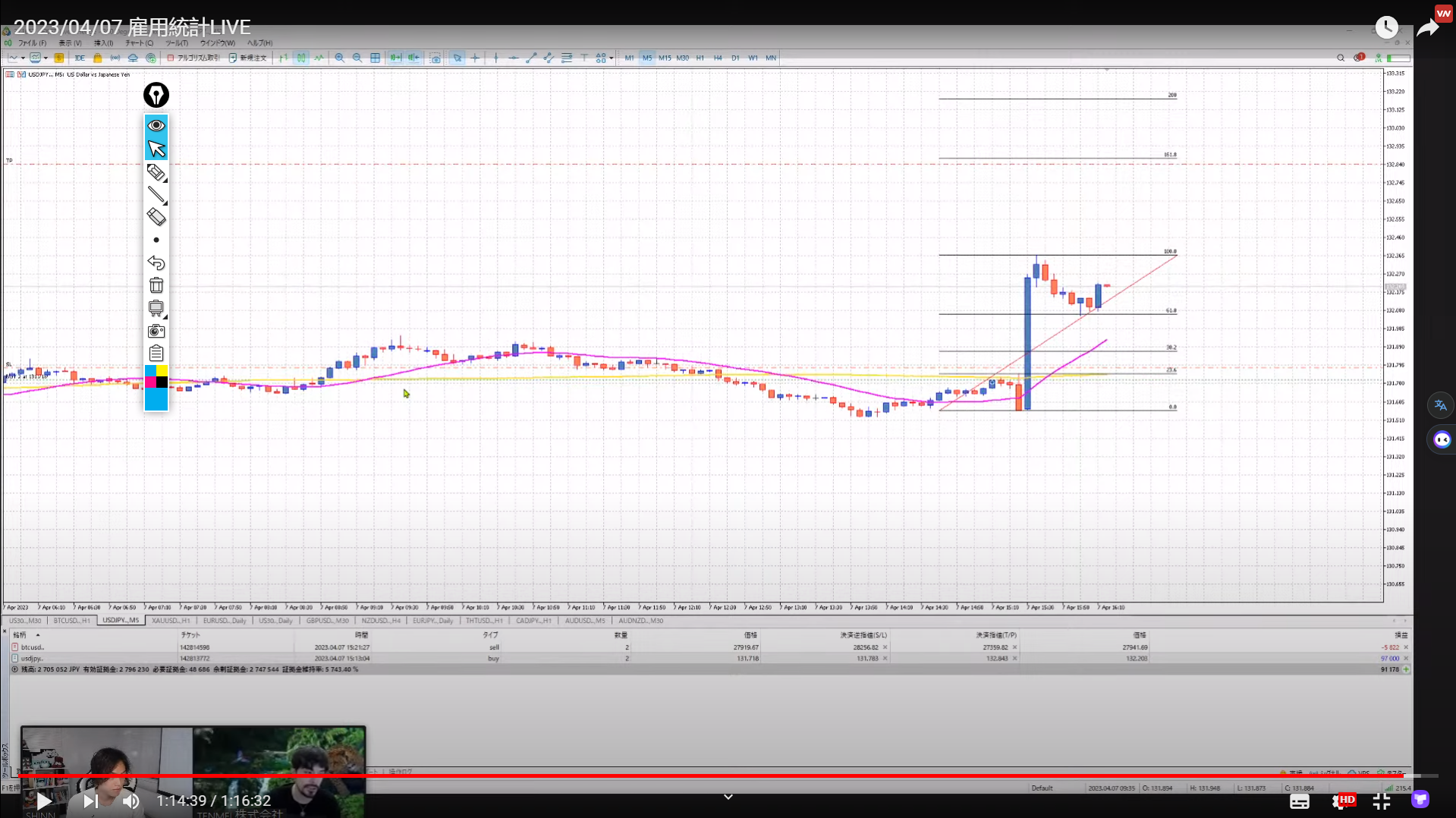The image size is (1456, 818).
Task: Open the IDE editor button
Action: coord(80,58)
